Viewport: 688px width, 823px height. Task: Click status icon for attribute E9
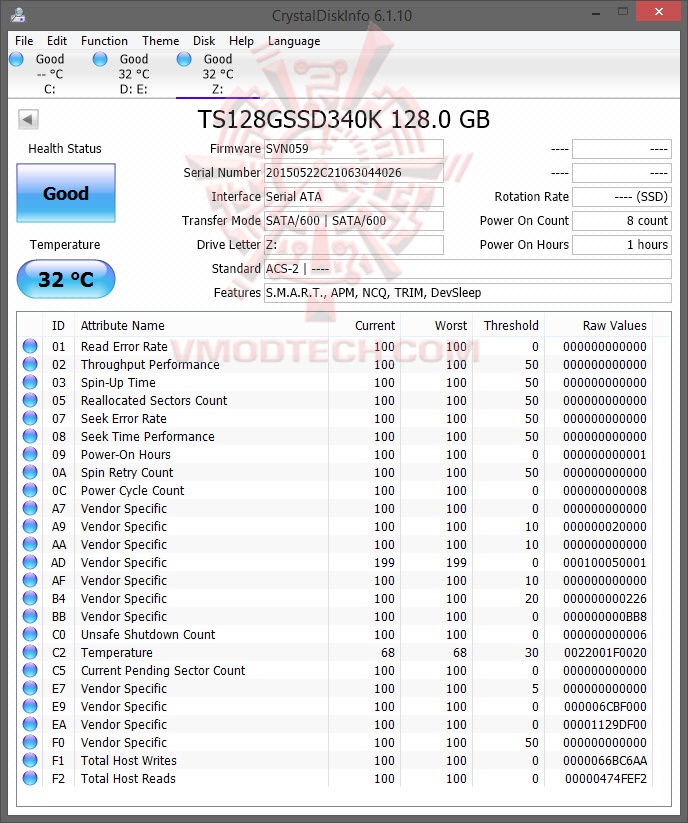[30, 706]
